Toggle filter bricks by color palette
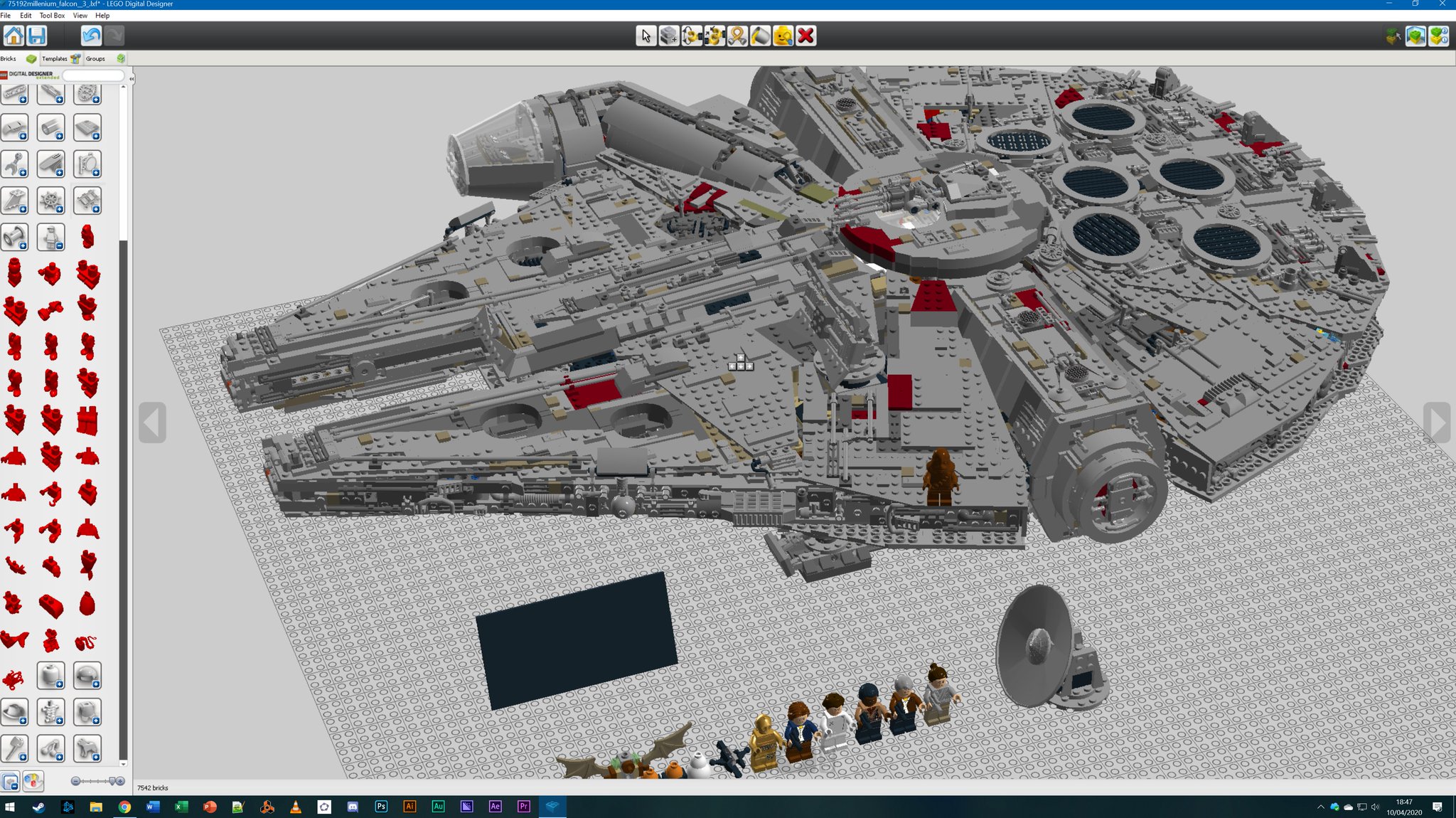1456x818 pixels. (x=33, y=782)
